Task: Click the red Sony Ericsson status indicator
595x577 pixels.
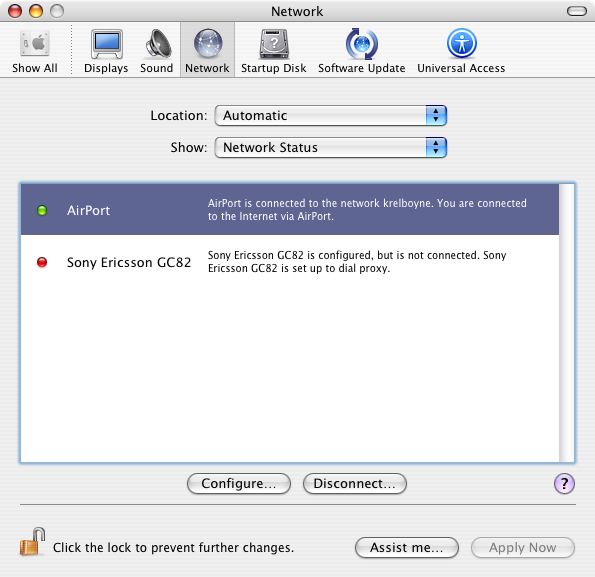Action: pyautogui.click(x=42, y=262)
